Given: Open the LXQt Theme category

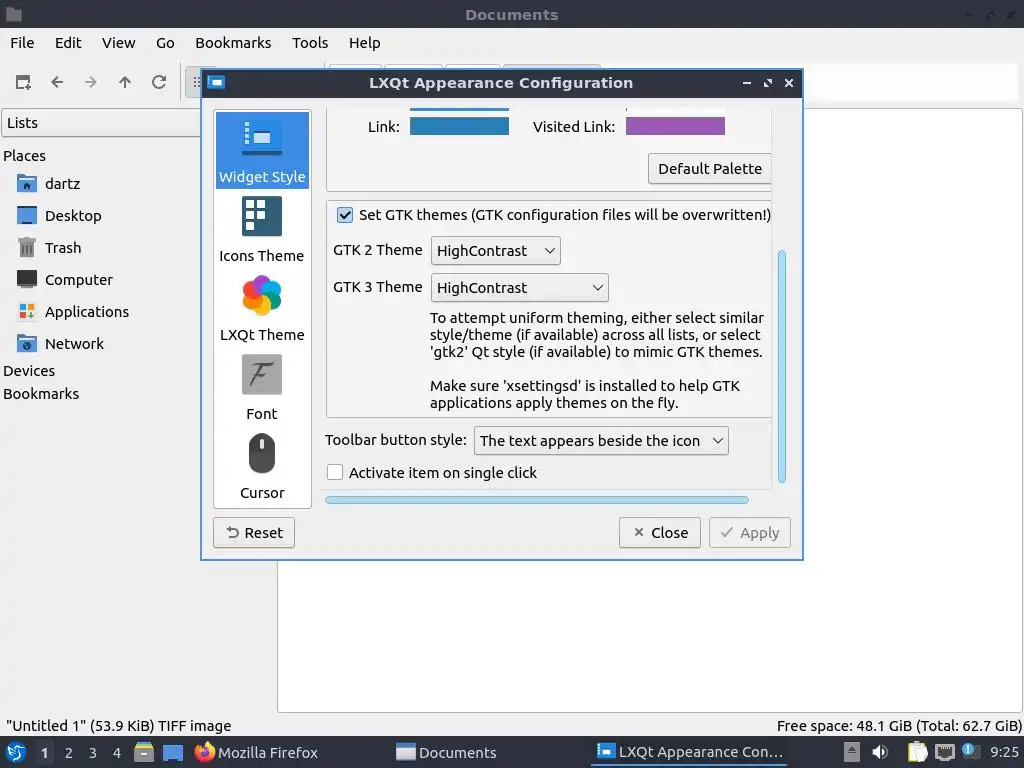Looking at the screenshot, I should click(262, 308).
